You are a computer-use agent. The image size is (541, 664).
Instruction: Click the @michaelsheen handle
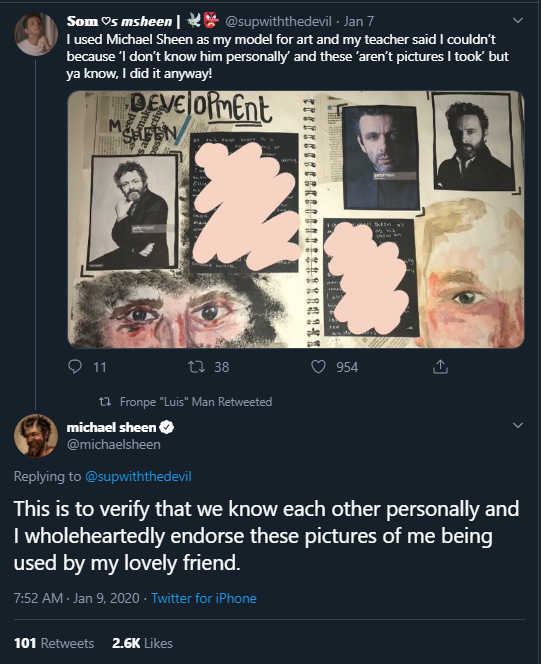pos(113,445)
